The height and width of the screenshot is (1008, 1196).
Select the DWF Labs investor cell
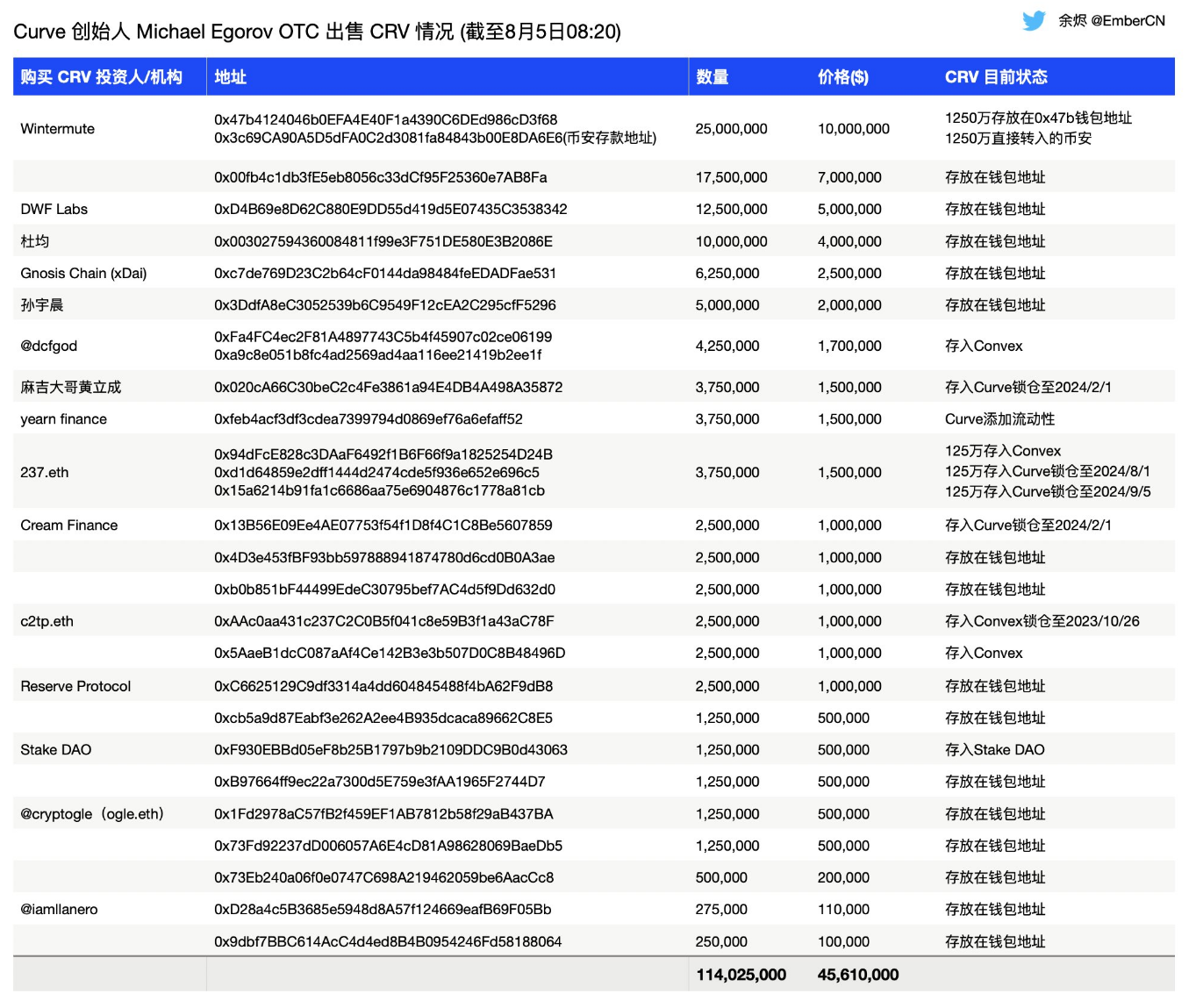pos(54,209)
